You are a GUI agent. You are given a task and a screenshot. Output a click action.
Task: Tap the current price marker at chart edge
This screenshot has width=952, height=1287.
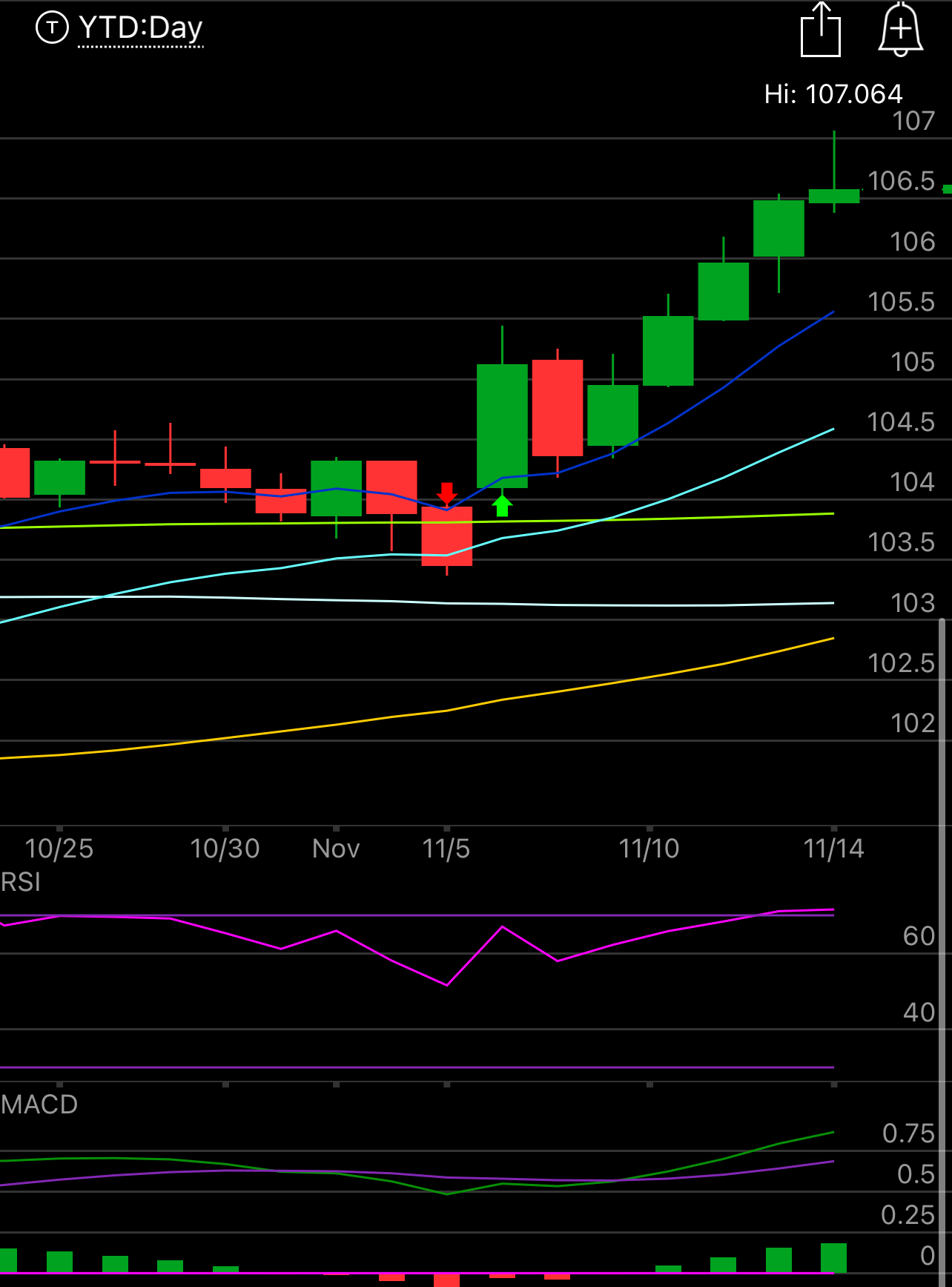pyautogui.click(x=947, y=189)
